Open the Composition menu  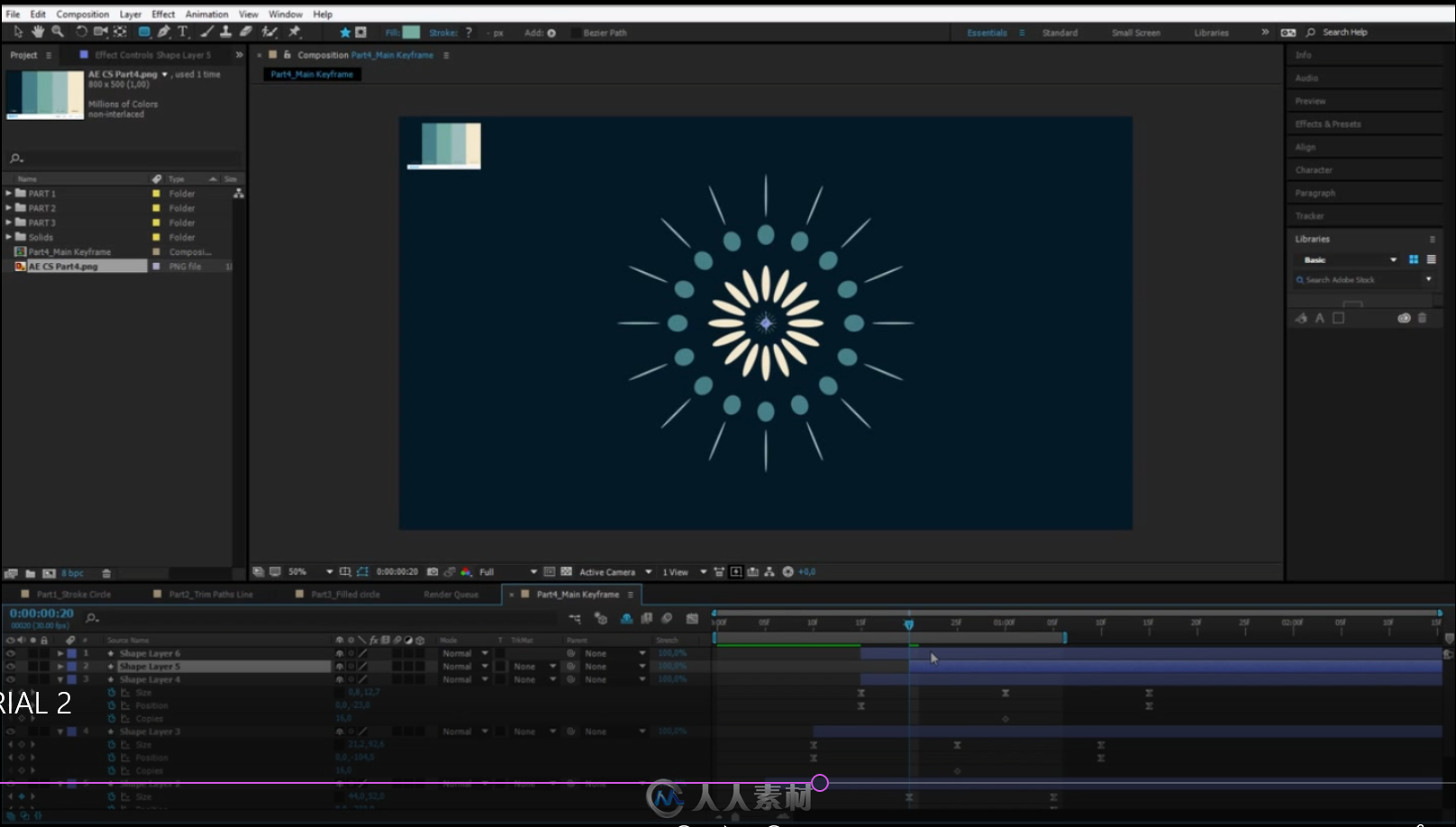coord(83,14)
